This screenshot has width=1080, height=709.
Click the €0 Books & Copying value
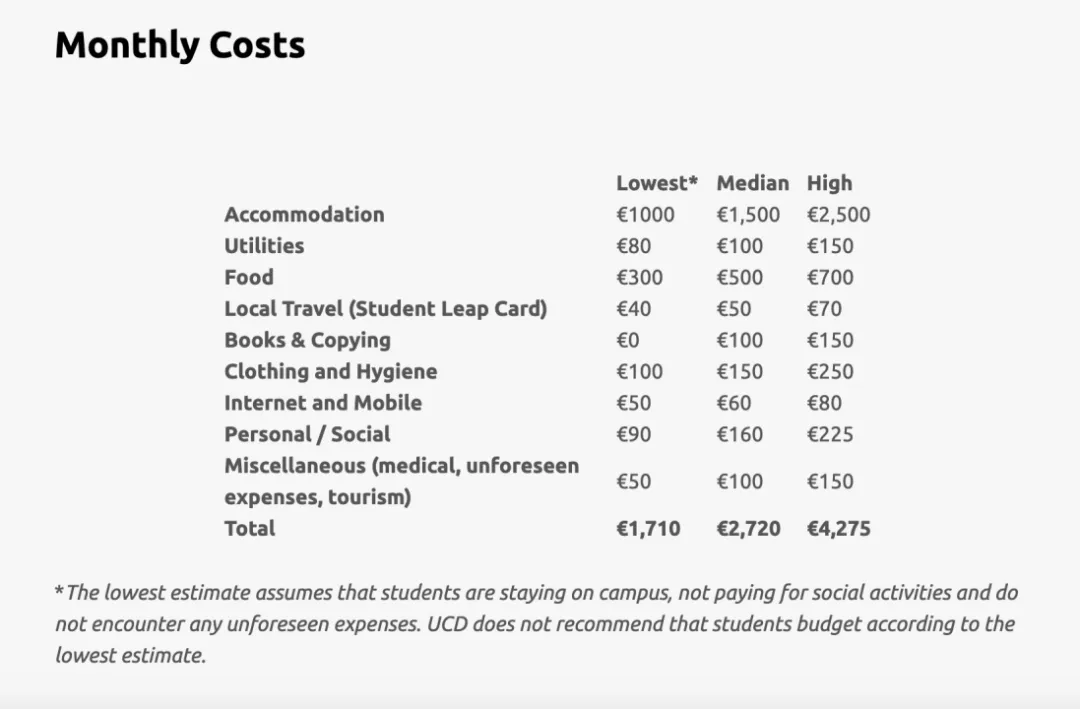[627, 340]
